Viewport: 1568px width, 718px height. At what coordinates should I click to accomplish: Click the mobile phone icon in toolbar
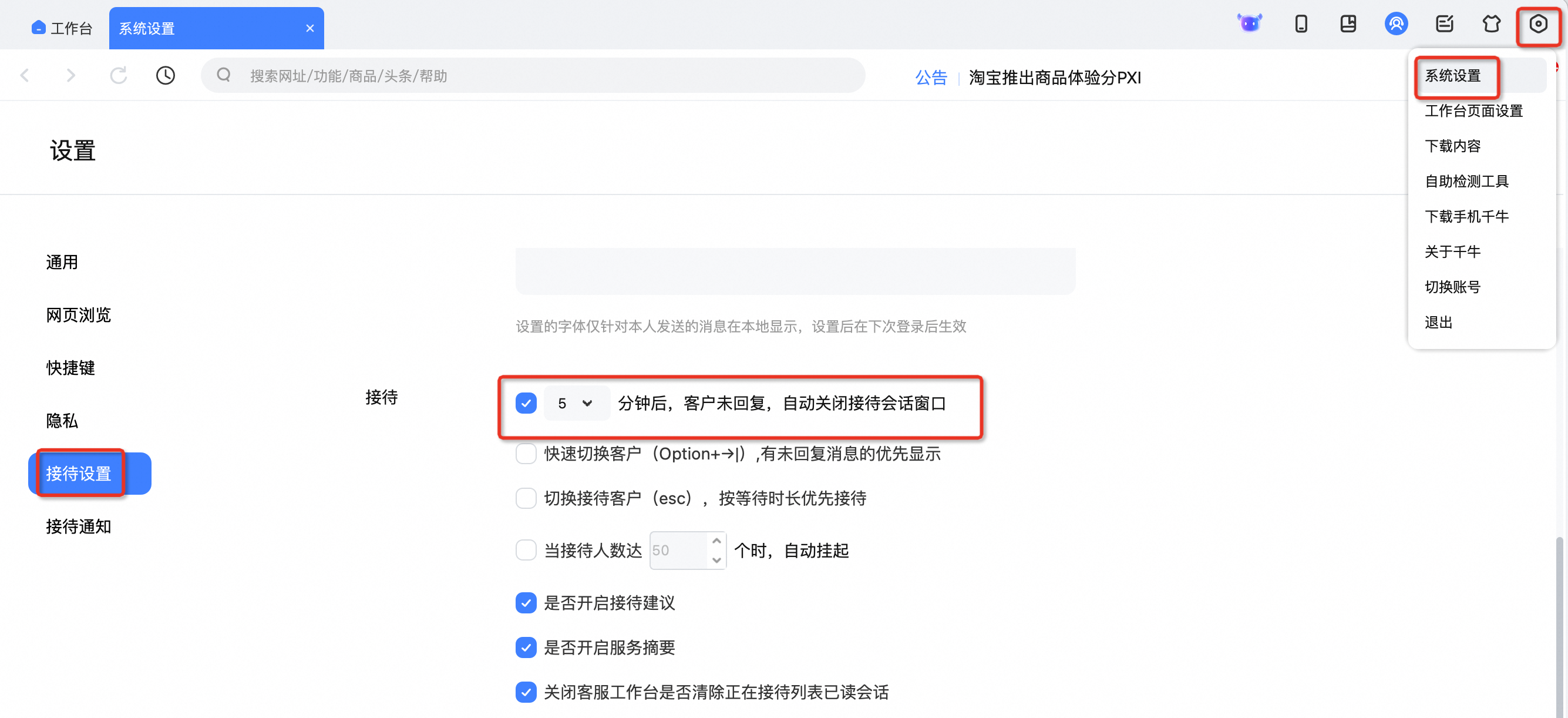1301,24
